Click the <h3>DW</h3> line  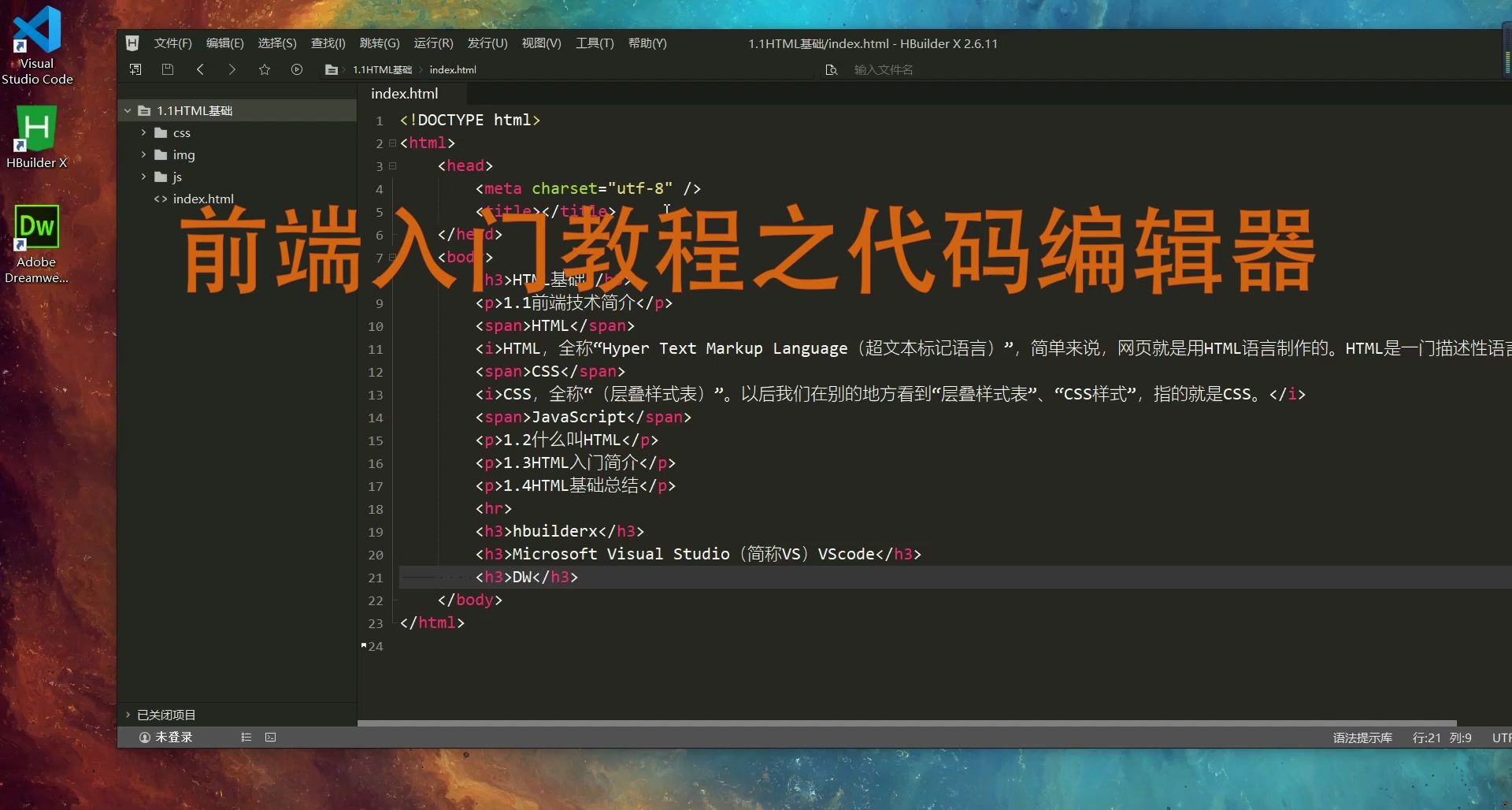pos(526,578)
